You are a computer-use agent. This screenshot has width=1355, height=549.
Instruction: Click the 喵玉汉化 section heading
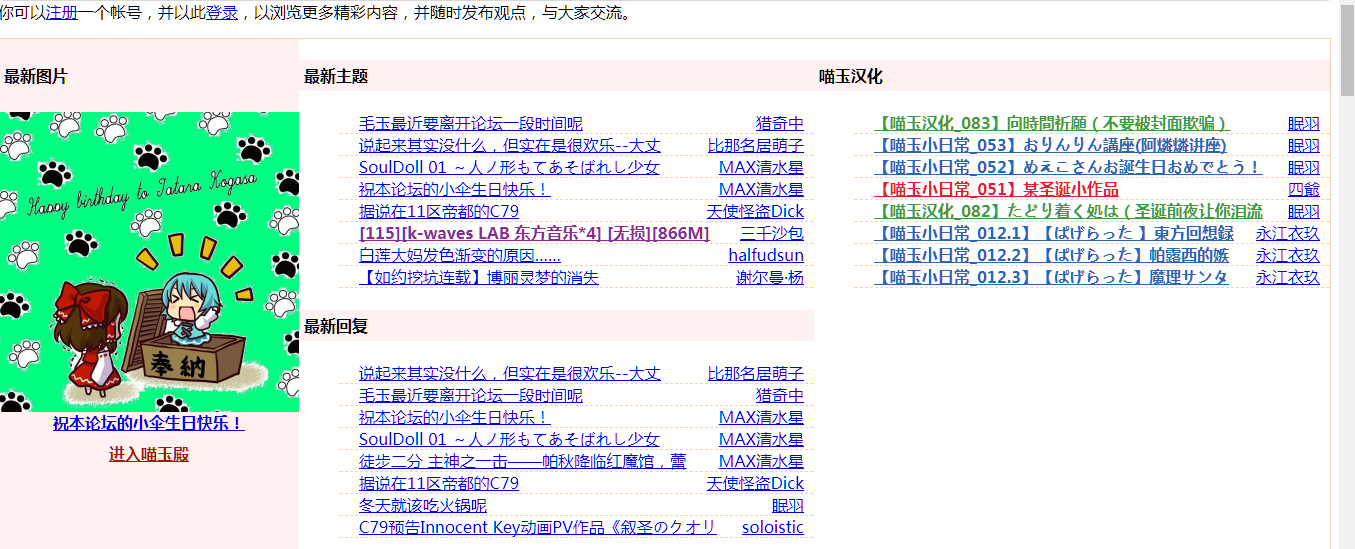point(851,77)
